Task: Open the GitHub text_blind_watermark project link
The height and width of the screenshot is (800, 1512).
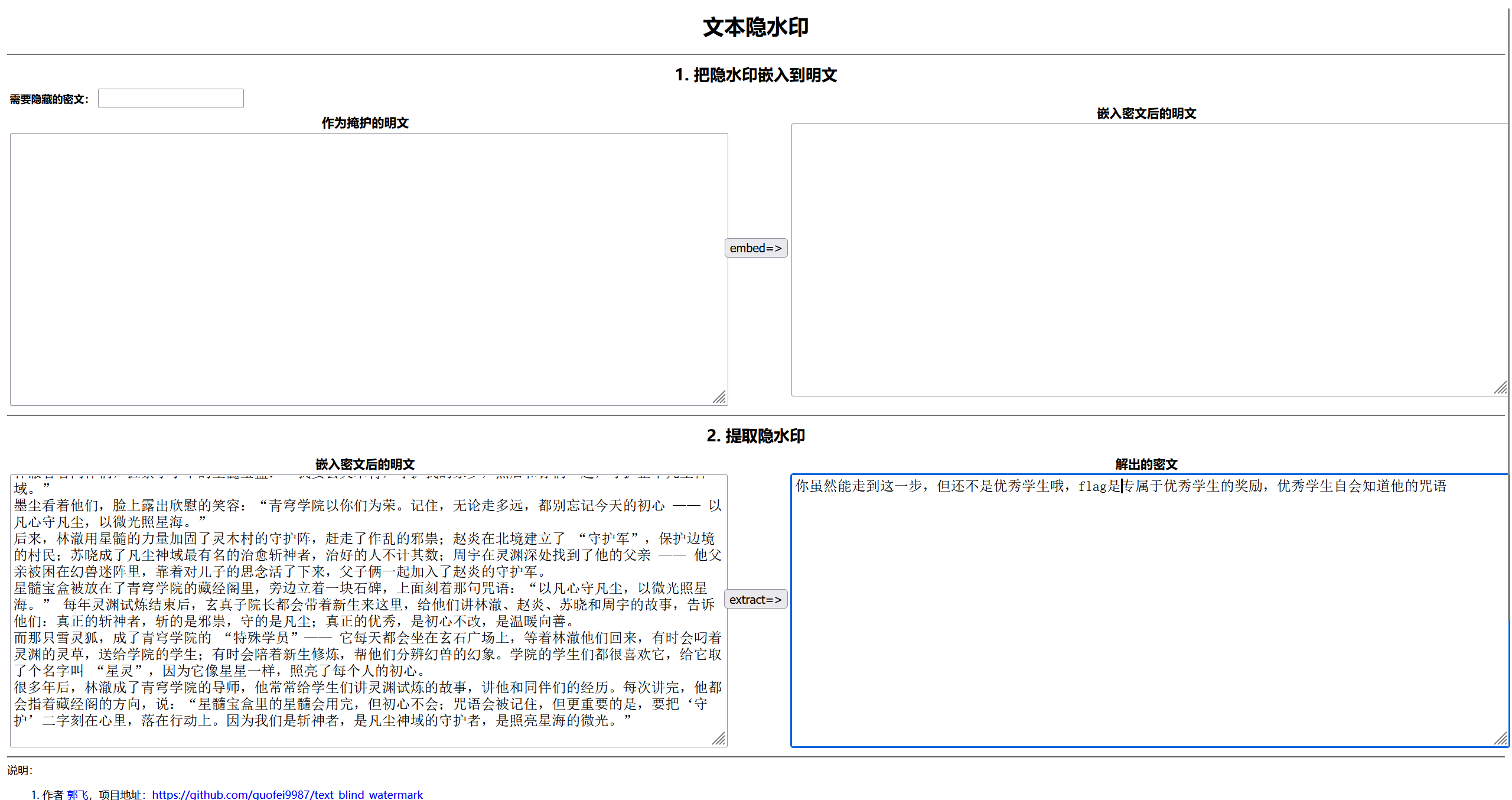Action: tap(287, 795)
